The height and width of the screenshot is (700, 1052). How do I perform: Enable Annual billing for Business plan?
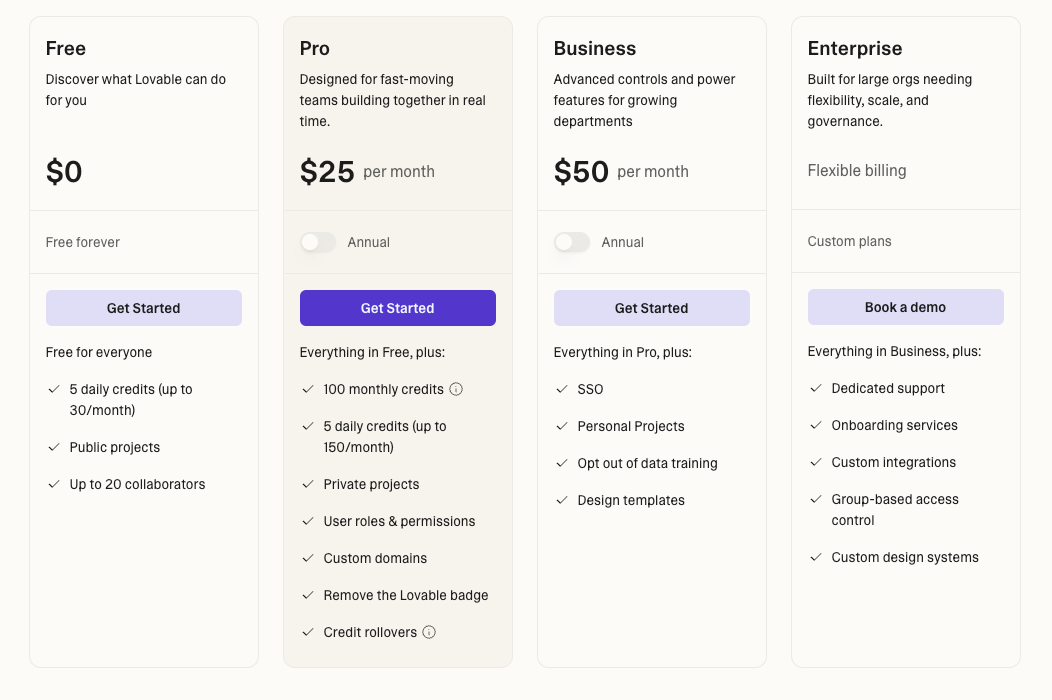point(572,242)
